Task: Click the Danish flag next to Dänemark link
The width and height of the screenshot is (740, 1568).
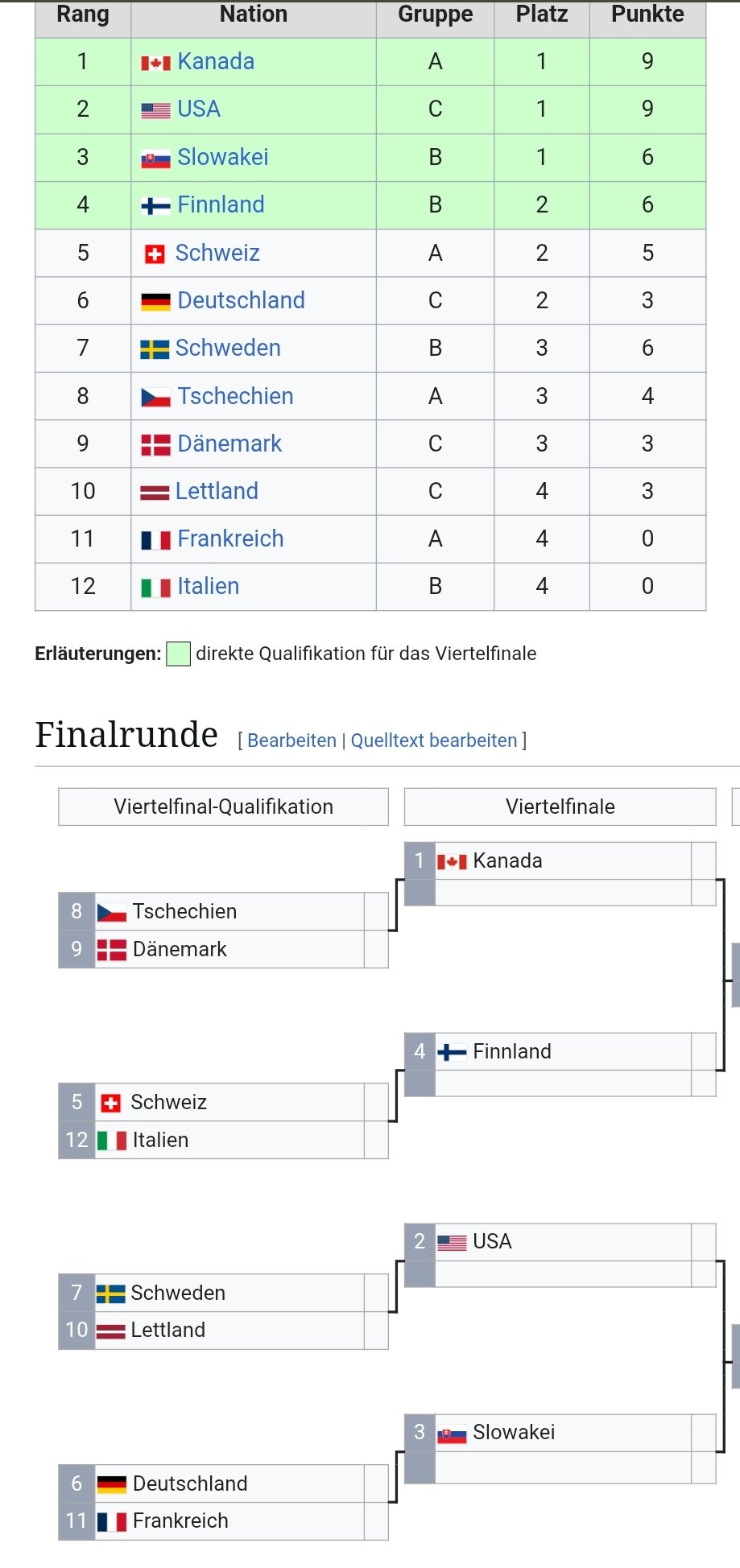Action: pyautogui.click(x=155, y=445)
